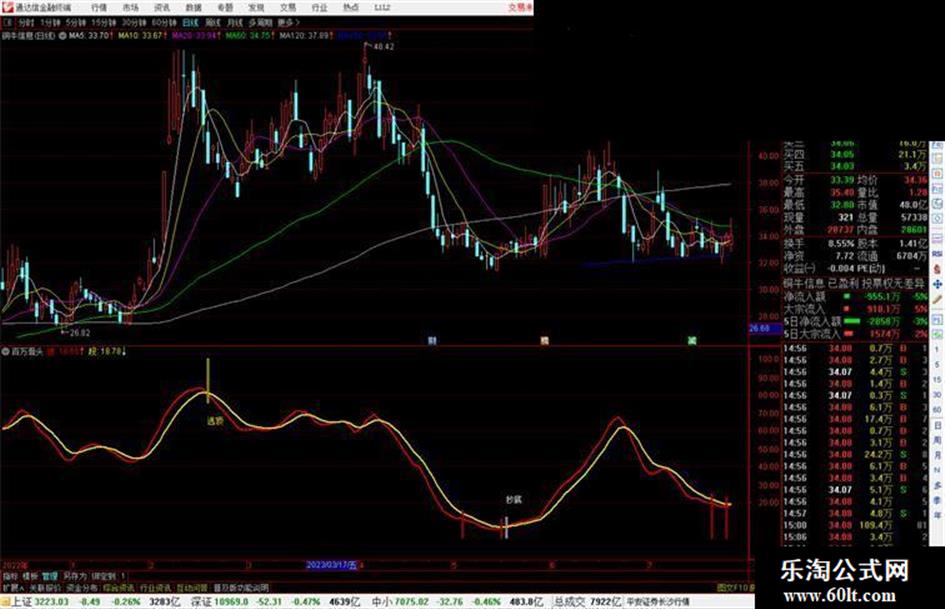Open the 行情 menu
945x609 pixels.
[99, 7]
